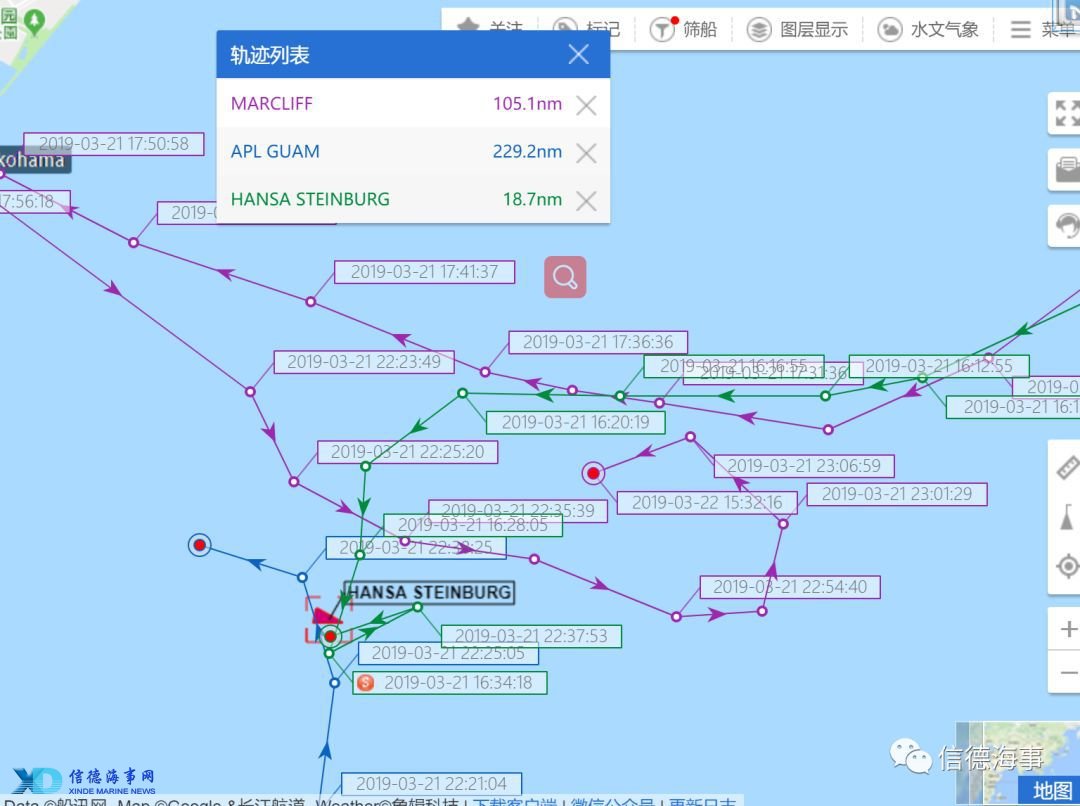Click timestamp label 2019-03-21 17:50:58
This screenshot has height=806, width=1080.
pyautogui.click(x=114, y=143)
